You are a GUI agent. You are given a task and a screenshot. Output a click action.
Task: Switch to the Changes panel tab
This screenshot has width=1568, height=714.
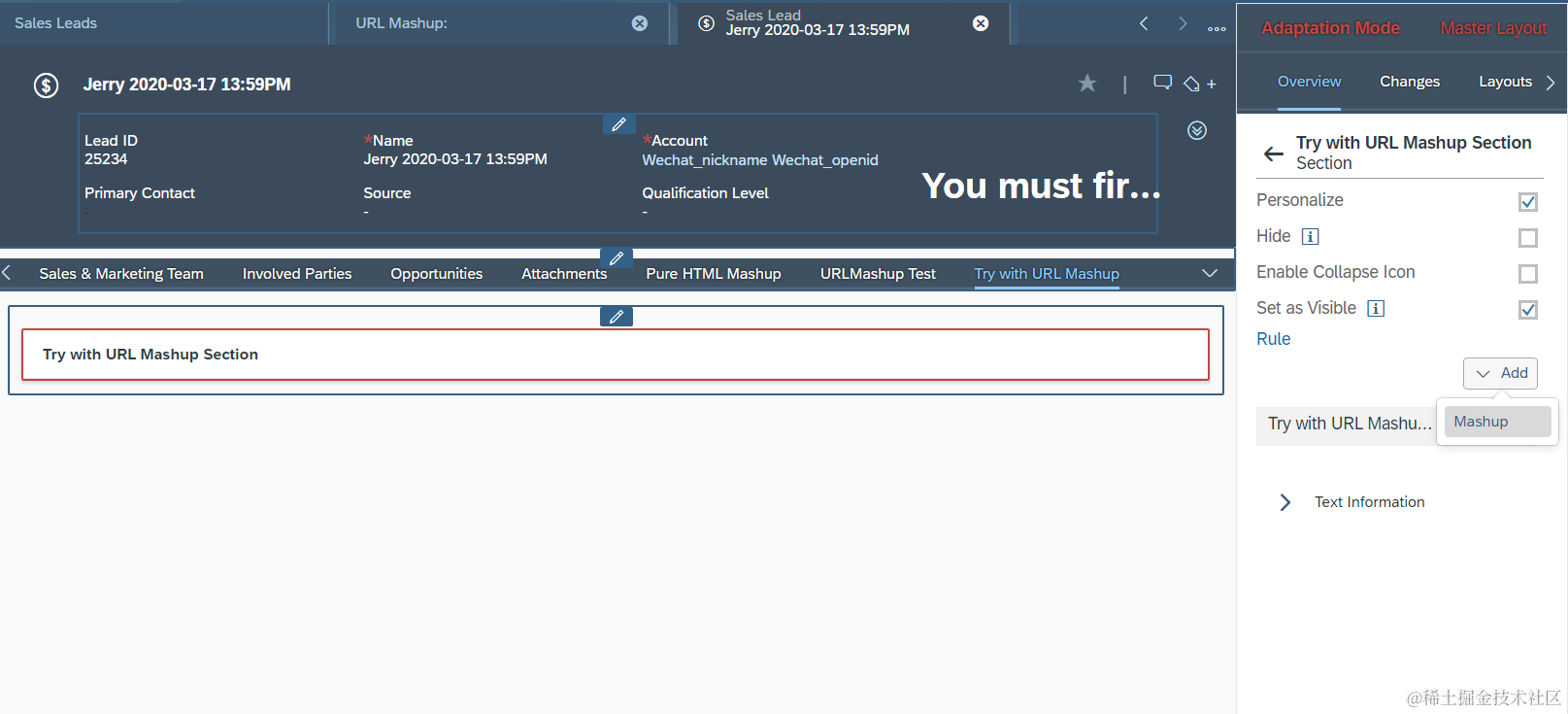[1410, 82]
